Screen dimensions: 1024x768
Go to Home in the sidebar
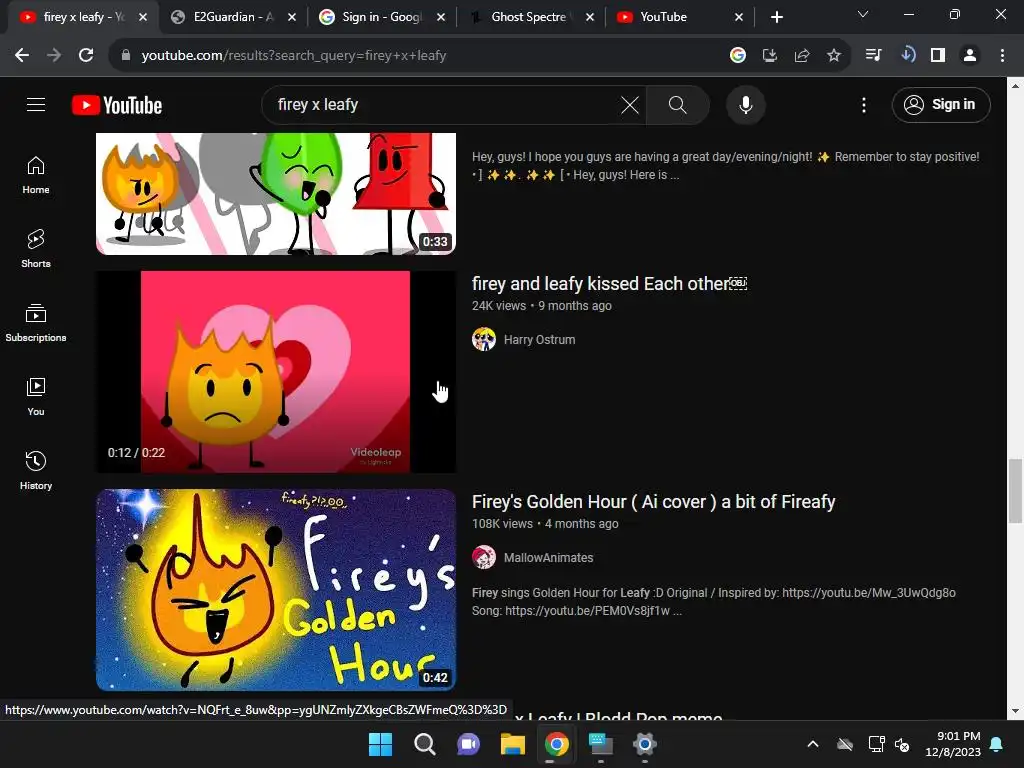(36, 176)
